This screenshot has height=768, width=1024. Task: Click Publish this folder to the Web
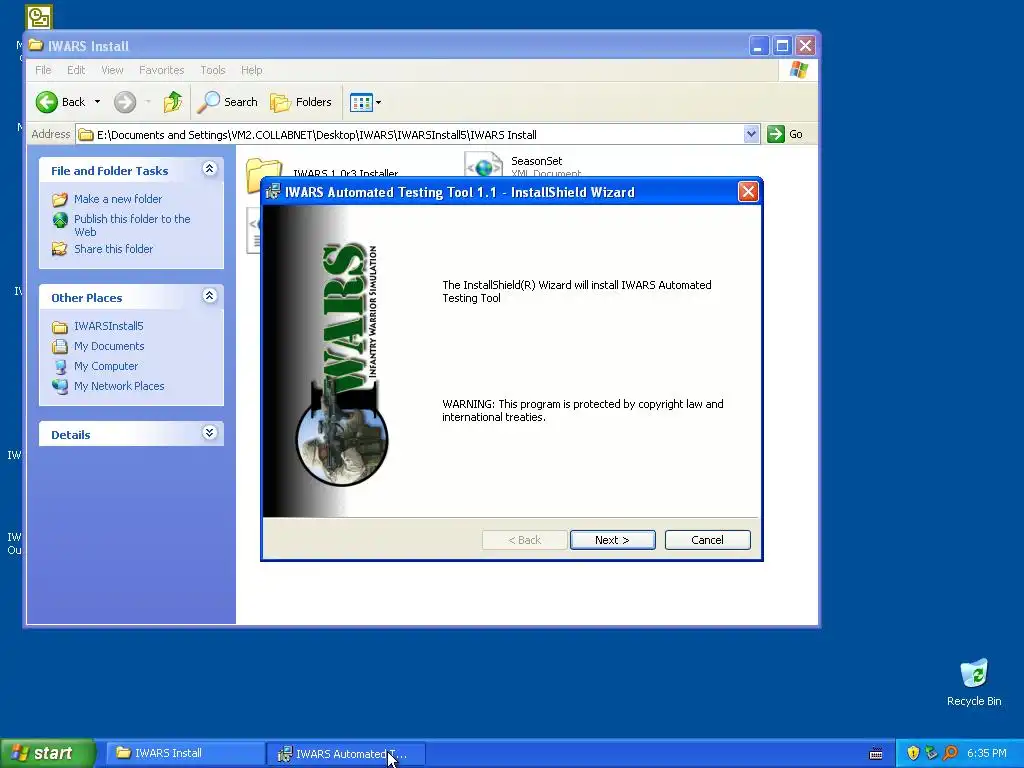pos(132,225)
